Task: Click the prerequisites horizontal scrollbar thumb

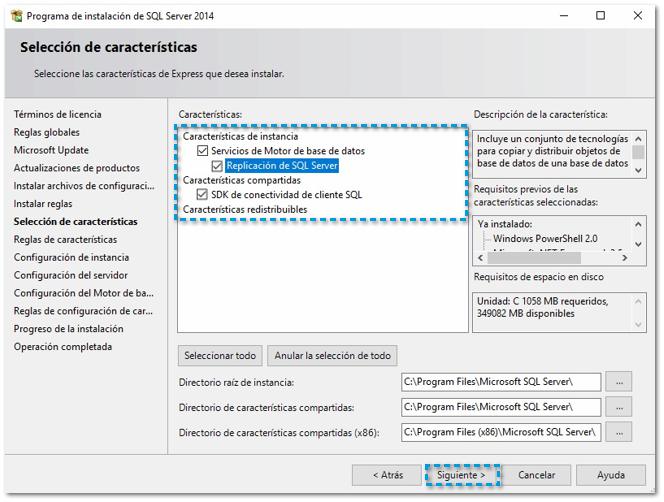Action: (x=534, y=258)
